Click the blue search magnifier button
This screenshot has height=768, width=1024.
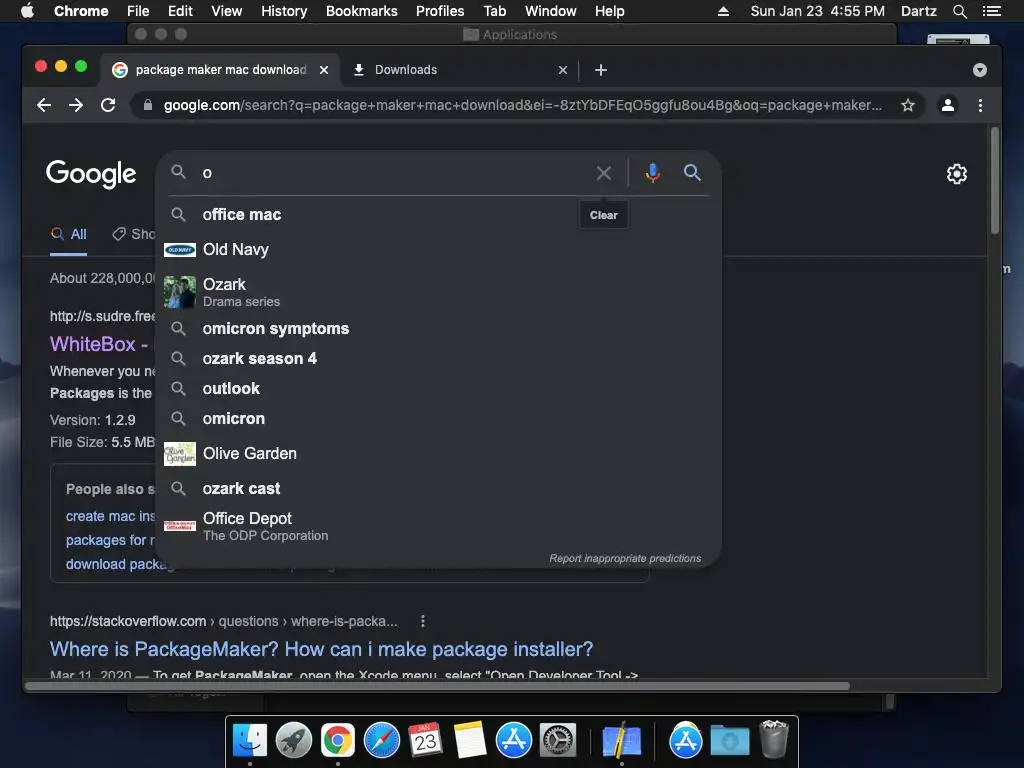pos(692,172)
